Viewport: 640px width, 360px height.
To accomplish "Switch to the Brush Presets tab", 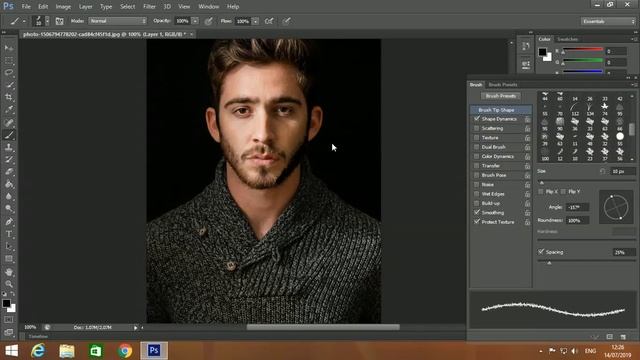I will (x=503, y=84).
